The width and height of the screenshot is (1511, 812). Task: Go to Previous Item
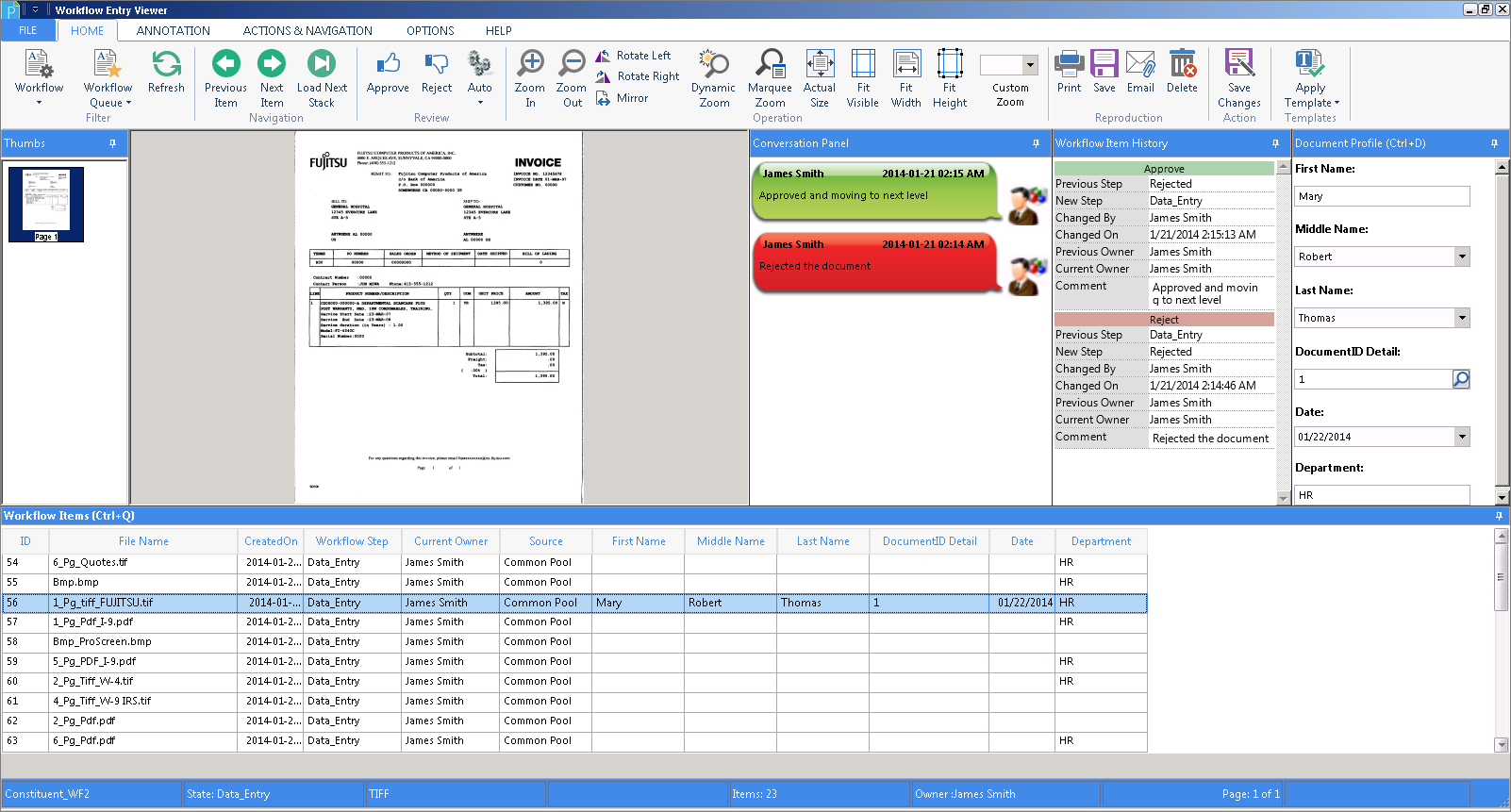225,77
